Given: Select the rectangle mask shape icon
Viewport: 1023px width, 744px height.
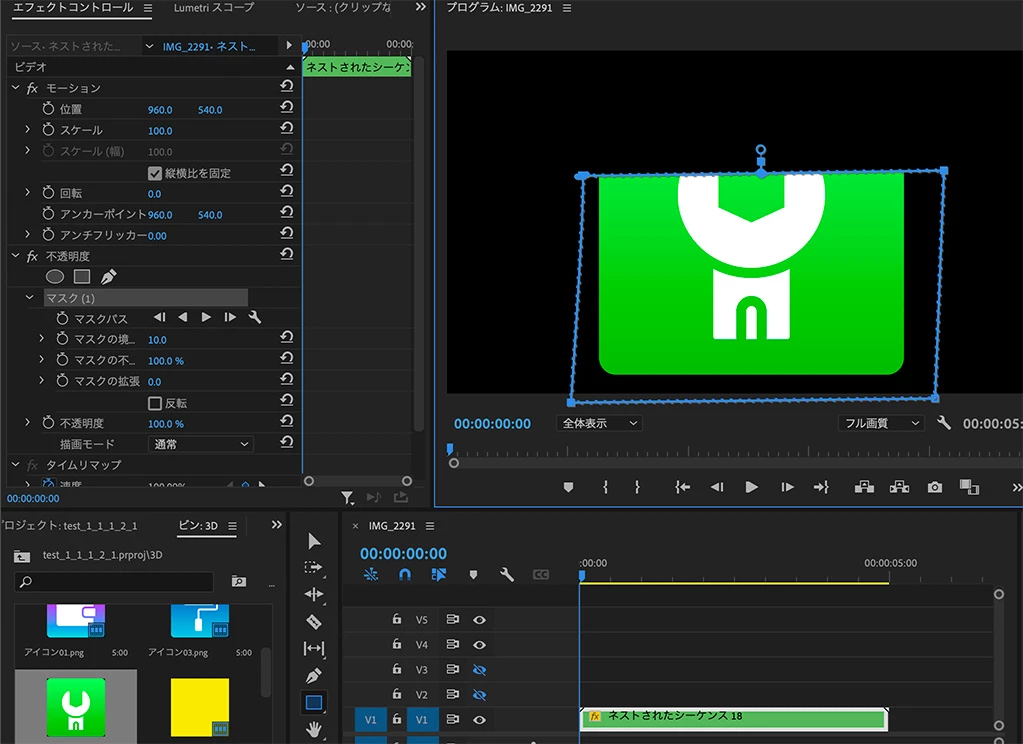Looking at the screenshot, I should pyautogui.click(x=82, y=276).
